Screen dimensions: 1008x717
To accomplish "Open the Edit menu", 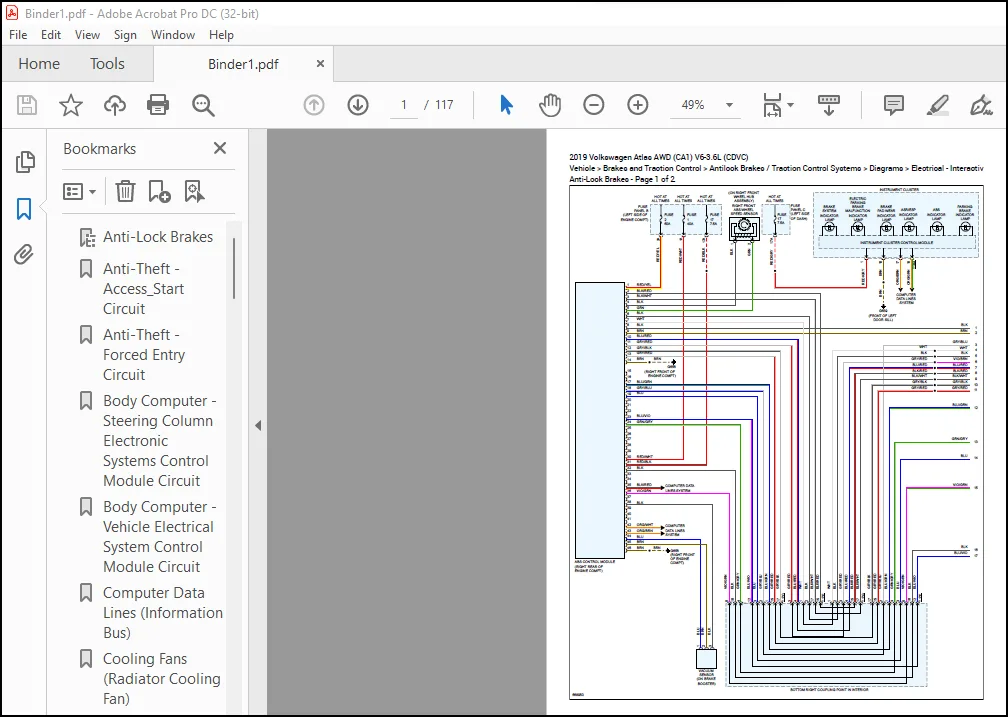I will pyautogui.click(x=51, y=35).
